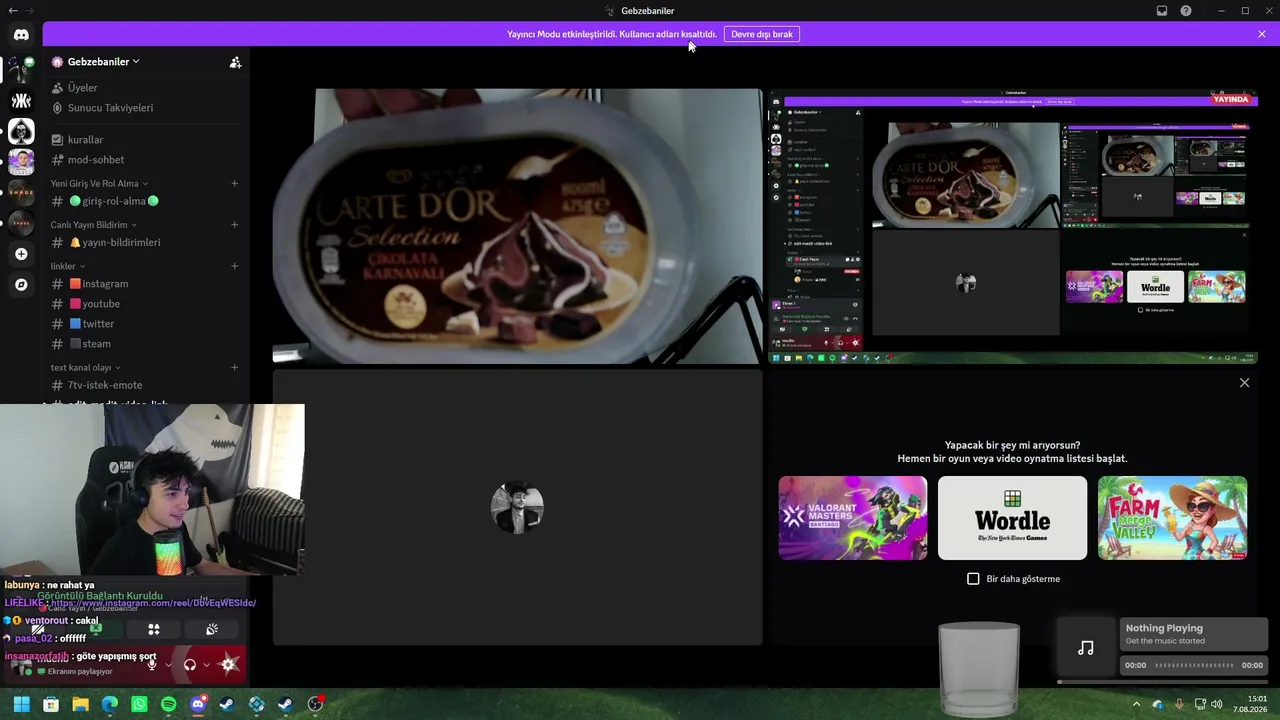This screenshot has height=720, width=1280.
Task: Open the yayın-bildirimleri channel
Action: pyautogui.click(x=146, y=243)
